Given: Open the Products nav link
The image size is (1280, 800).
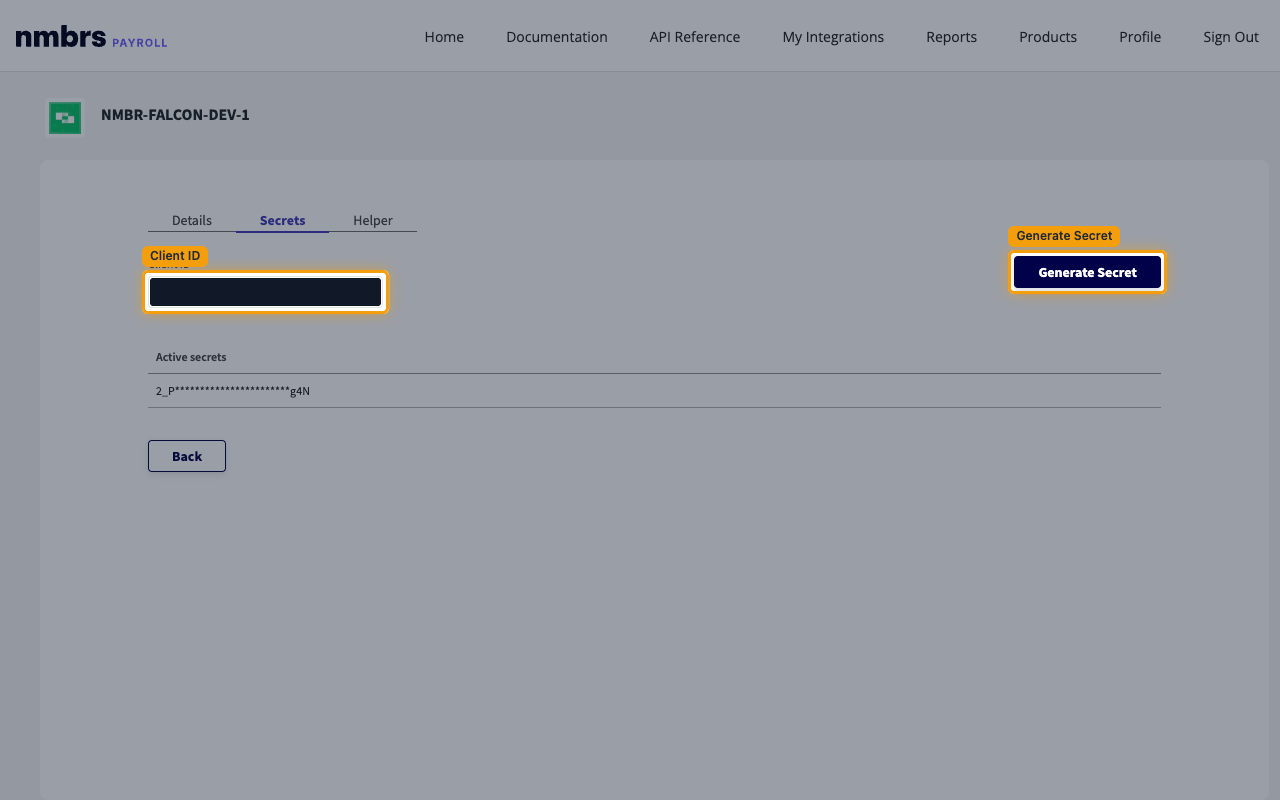Looking at the screenshot, I should click(x=1048, y=37).
